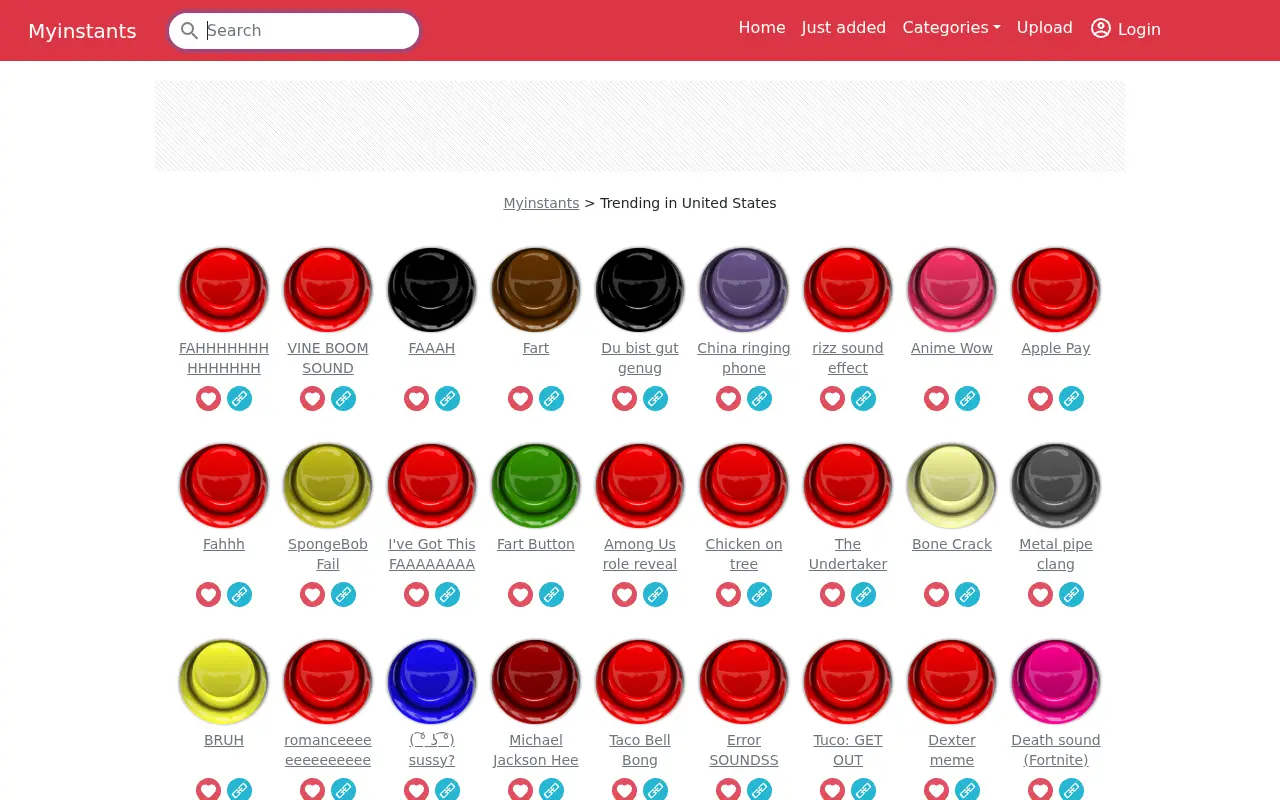Screen dimensions: 1280x800
Task: Copy link icon for Anime Wow
Action: [x=968, y=399]
